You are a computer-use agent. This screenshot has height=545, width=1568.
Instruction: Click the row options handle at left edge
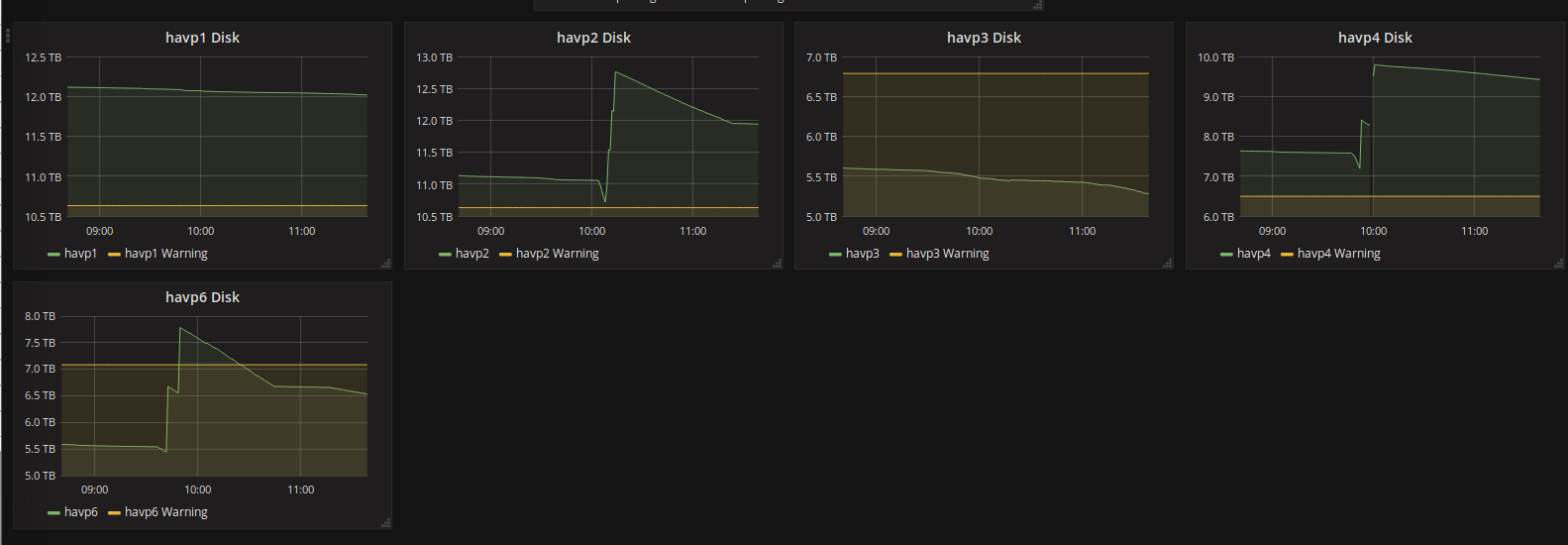click(x=7, y=36)
